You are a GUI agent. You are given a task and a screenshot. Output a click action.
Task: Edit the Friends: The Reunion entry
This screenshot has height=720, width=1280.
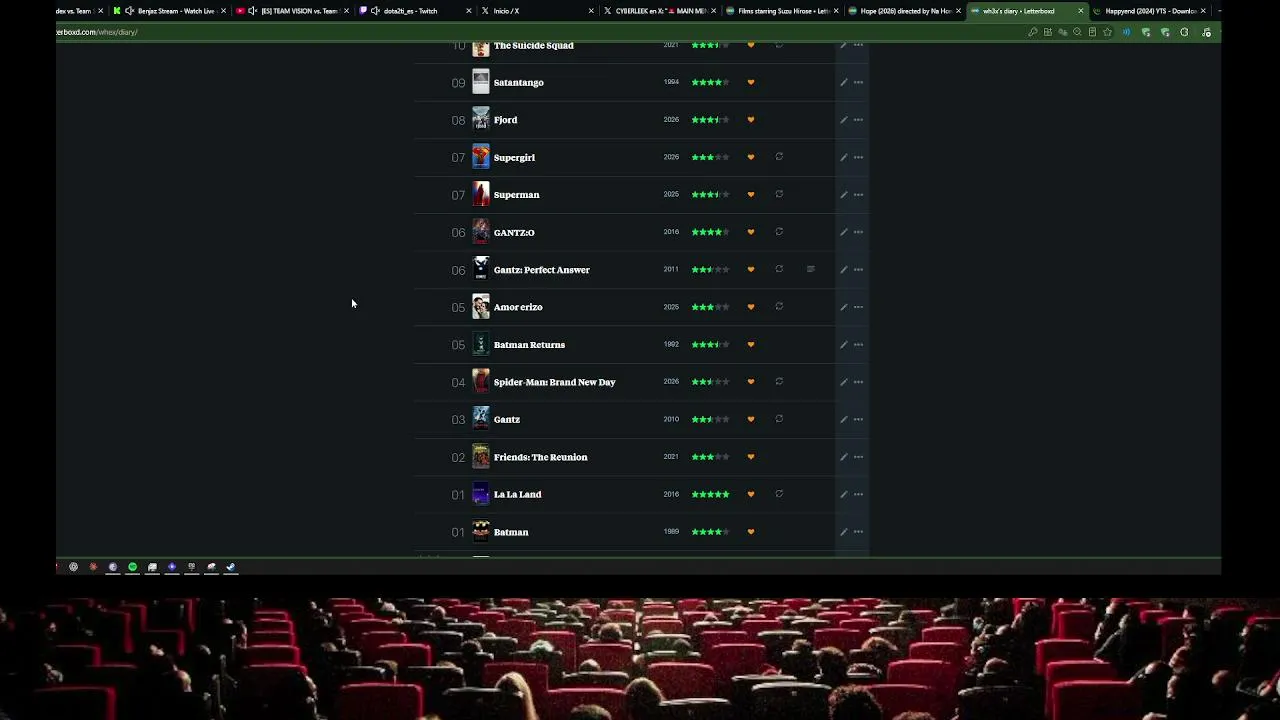pyautogui.click(x=843, y=457)
